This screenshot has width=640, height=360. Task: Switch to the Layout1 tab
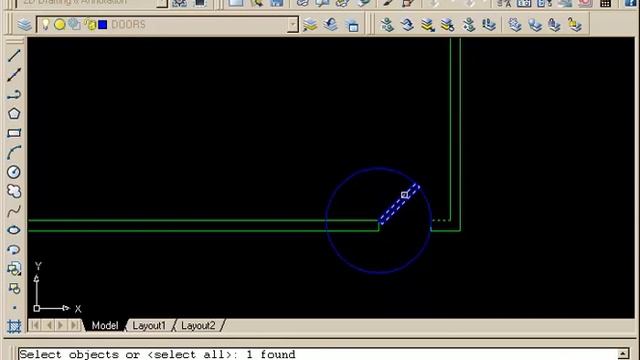click(x=149, y=326)
